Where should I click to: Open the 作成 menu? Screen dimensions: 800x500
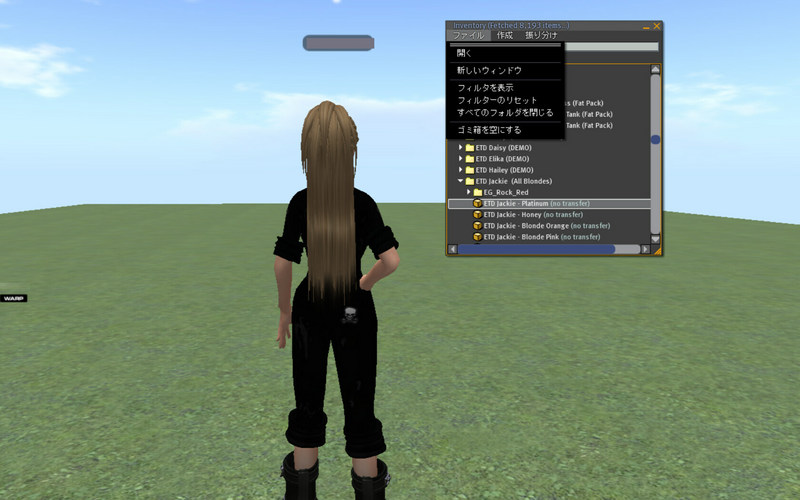coord(505,35)
